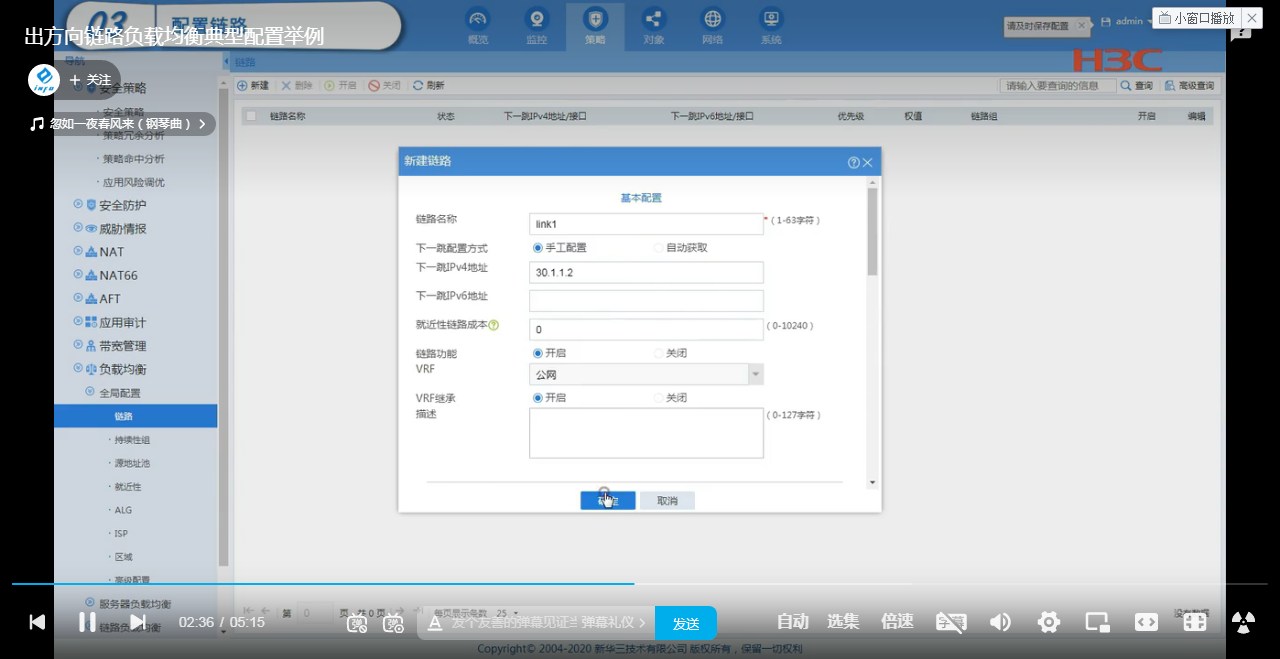1280x659 pixels.
Task: Click the 监控 monitoring icon
Action: point(537,20)
